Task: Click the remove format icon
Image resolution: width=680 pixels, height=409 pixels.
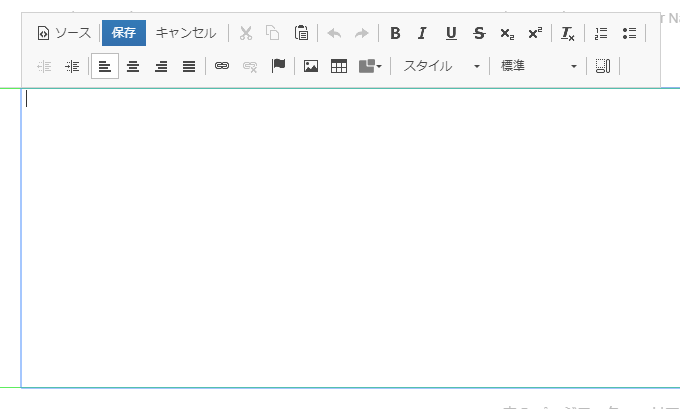Action: coord(568,33)
